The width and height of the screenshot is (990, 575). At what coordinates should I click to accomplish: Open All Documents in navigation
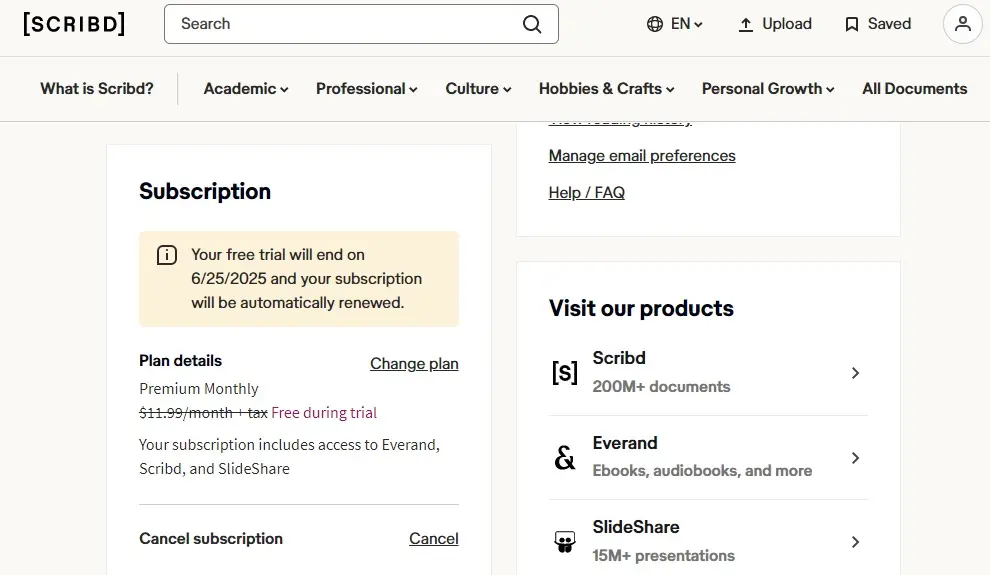tap(914, 88)
